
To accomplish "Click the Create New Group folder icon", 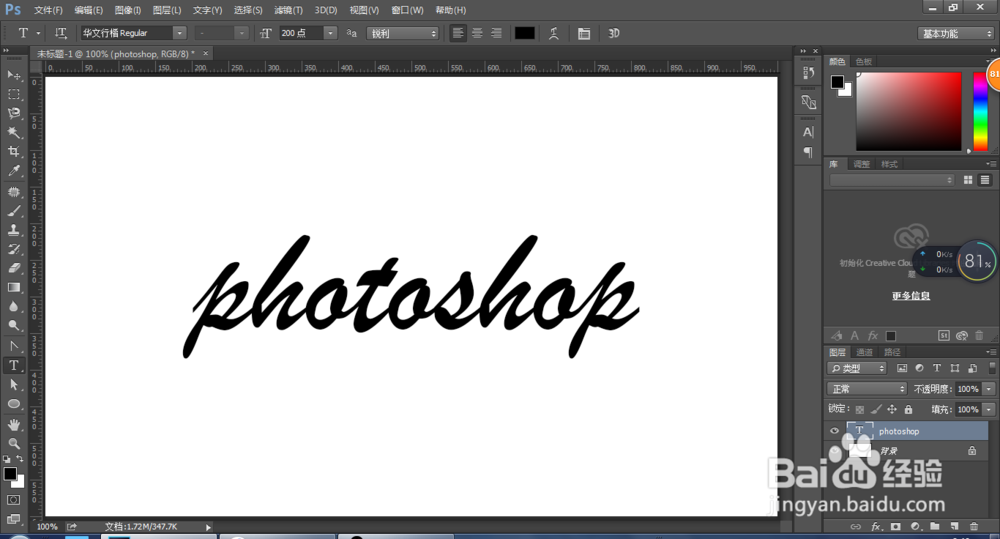I will pos(934,526).
